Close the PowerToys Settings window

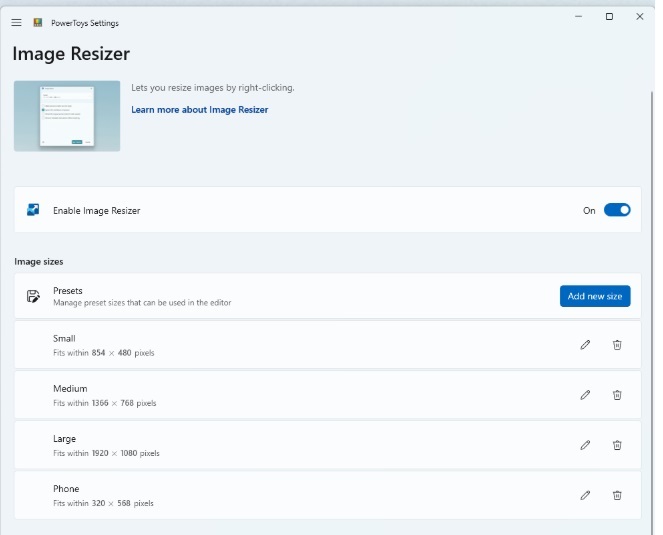pyautogui.click(x=640, y=16)
